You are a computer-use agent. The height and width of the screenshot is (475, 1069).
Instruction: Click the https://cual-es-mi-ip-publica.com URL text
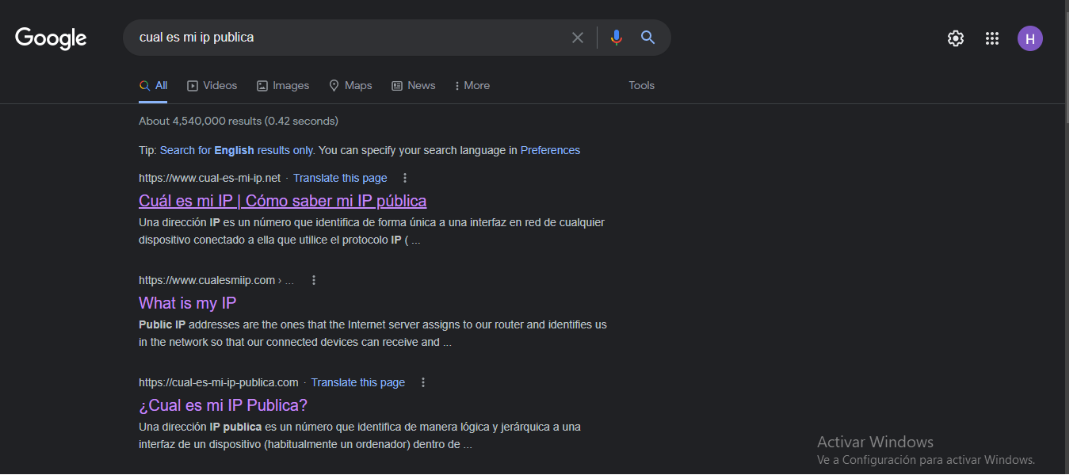click(218, 382)
